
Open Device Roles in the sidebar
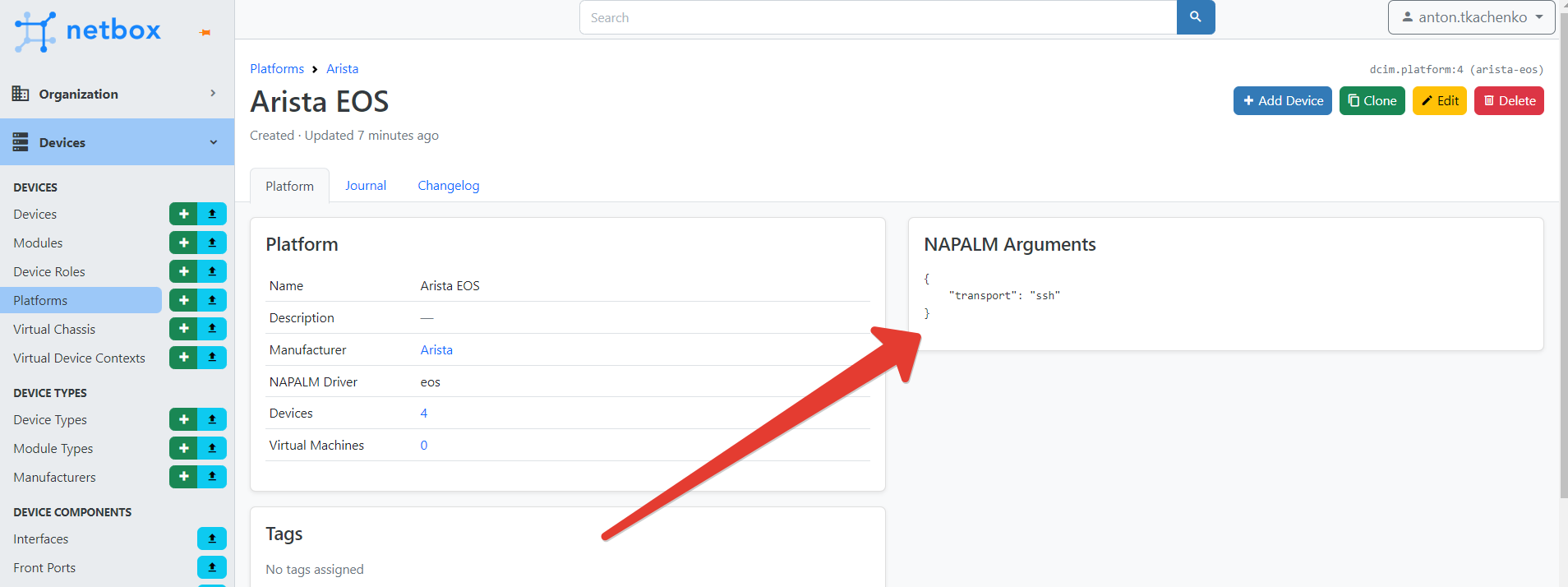pyautogui.click(x=49, y=271)
